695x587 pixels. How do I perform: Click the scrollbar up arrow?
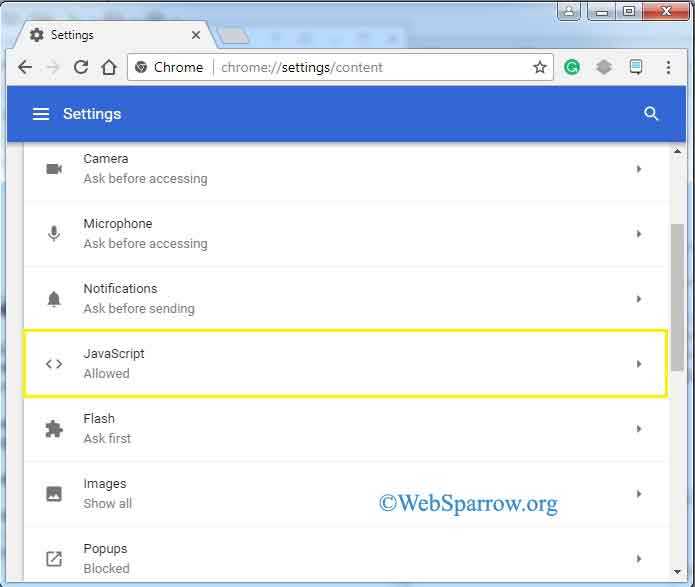coord(677,151)
